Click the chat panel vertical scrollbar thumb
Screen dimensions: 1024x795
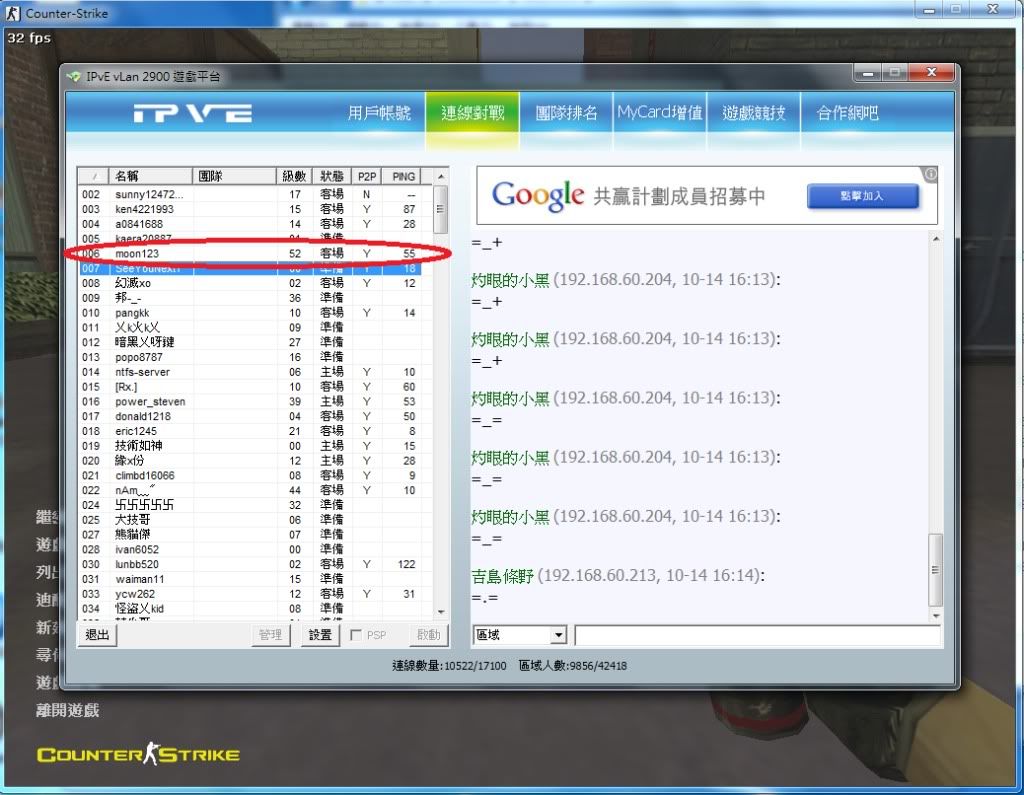tap(935, 568)
